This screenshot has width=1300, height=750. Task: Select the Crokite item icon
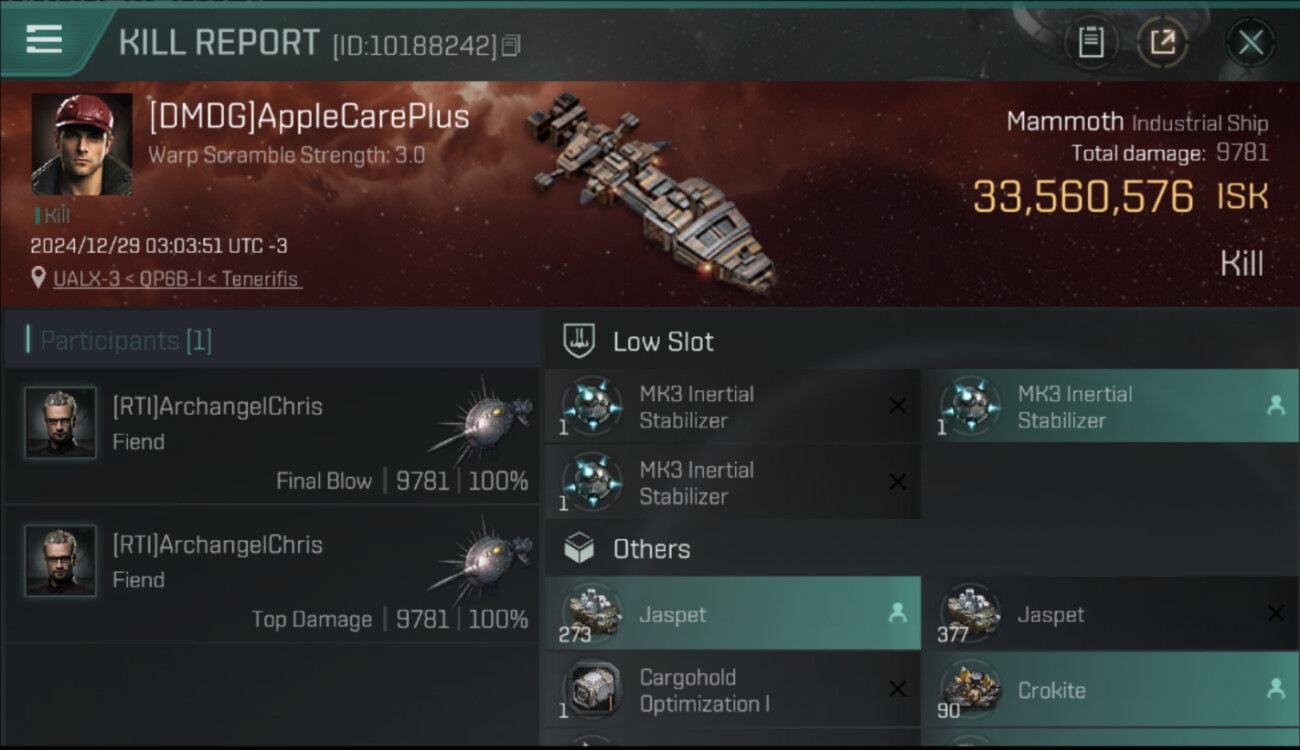[x=971, y=690]
